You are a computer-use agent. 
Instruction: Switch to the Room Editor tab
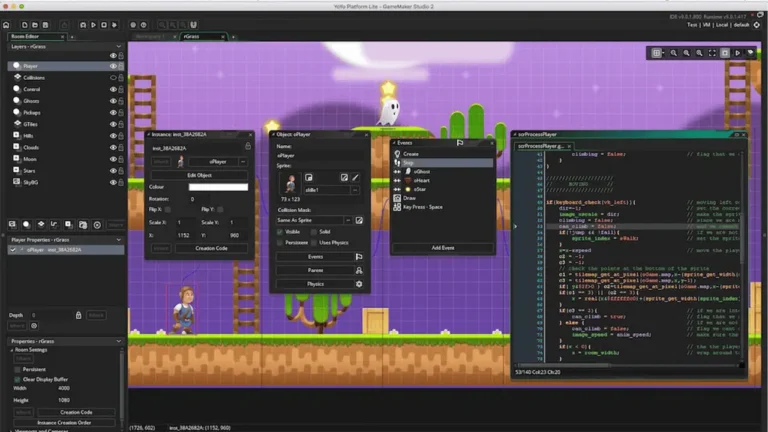pos(37,37)
